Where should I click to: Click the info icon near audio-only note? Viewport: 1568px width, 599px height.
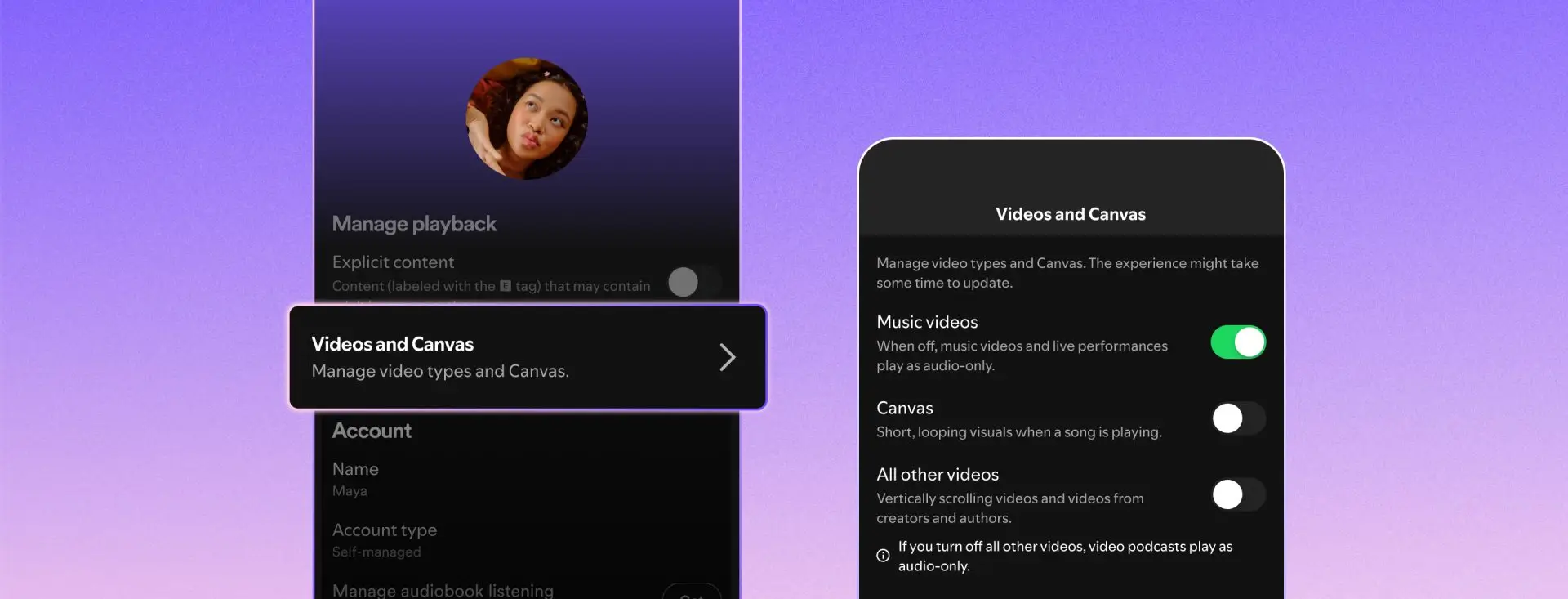(883, 556)
